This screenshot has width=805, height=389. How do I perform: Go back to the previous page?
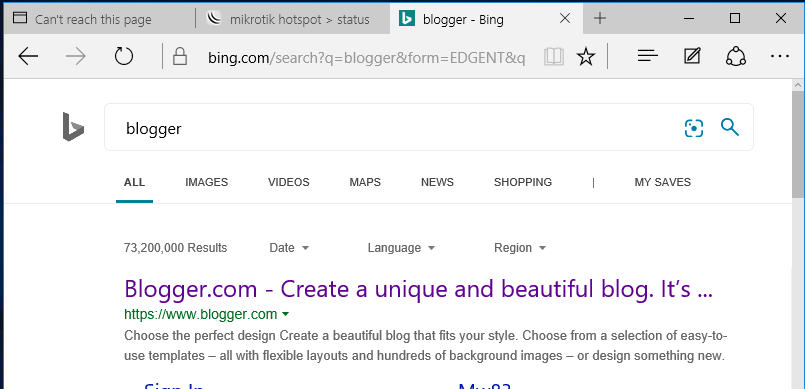coord(28,56)
